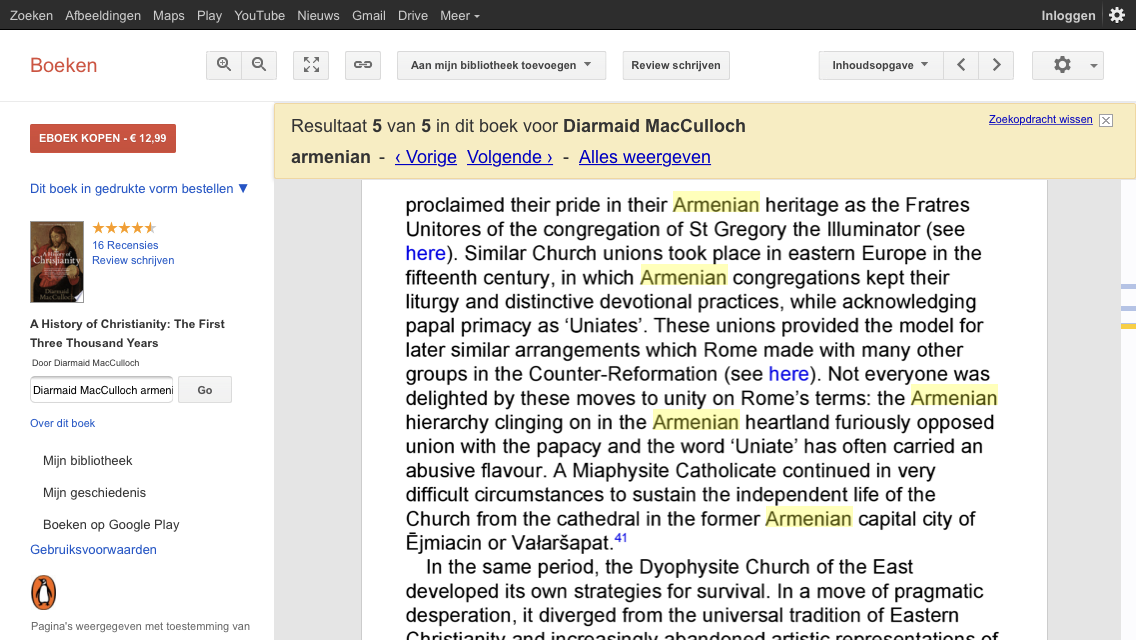Click the five-star rating
The image size is (1136, 640).
(124, 228)
